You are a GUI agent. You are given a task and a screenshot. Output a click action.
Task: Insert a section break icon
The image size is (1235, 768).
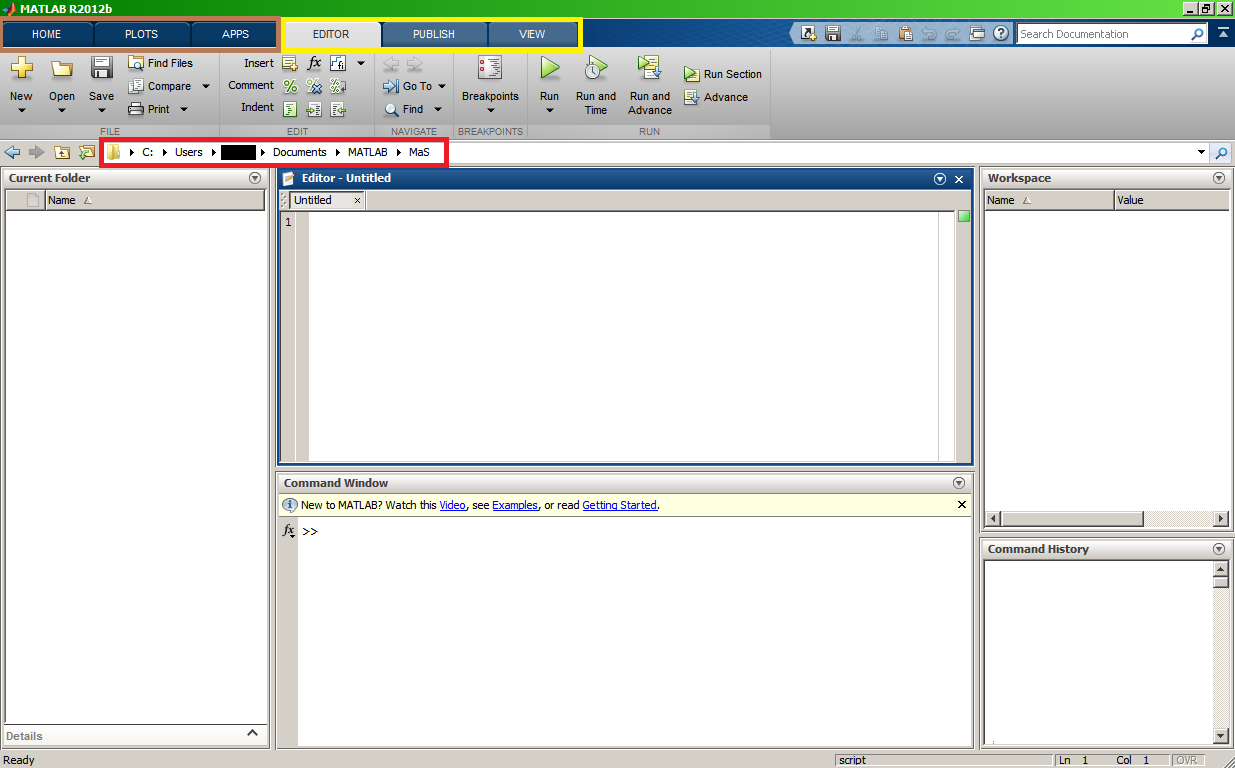click(x=290, y=63)
